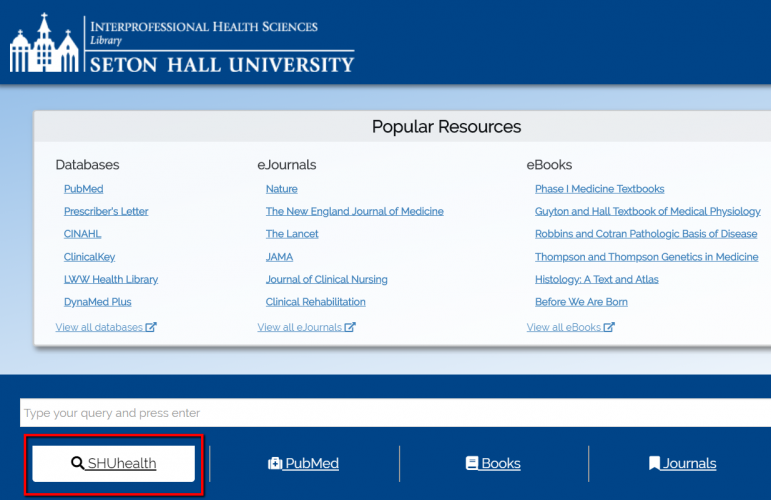Open Before We Are Born eBook
The height and width of the screenshot is (500, 771).
pyautogui.click(x=581, y=302)
